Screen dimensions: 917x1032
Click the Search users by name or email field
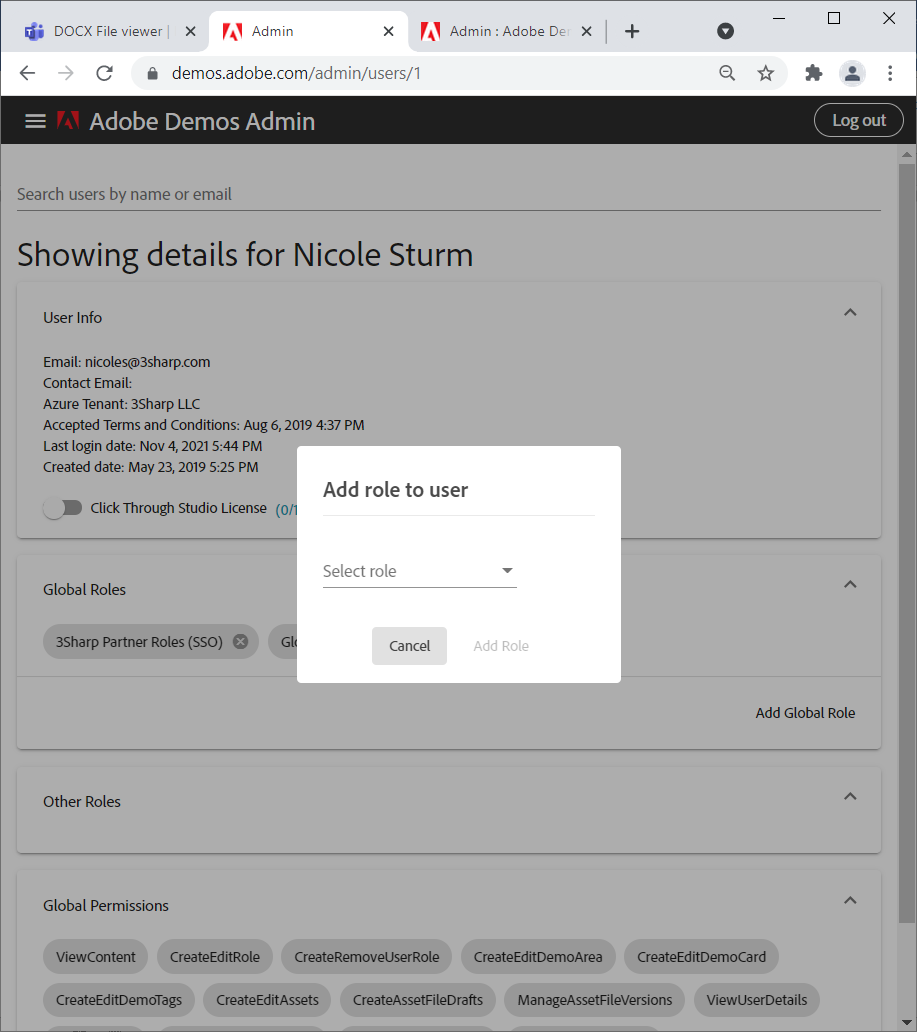coord(448,194)
